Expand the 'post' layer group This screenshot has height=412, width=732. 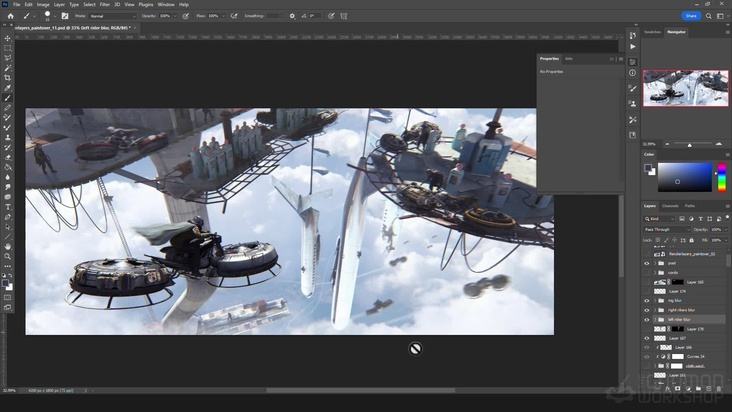click(655, 263)
